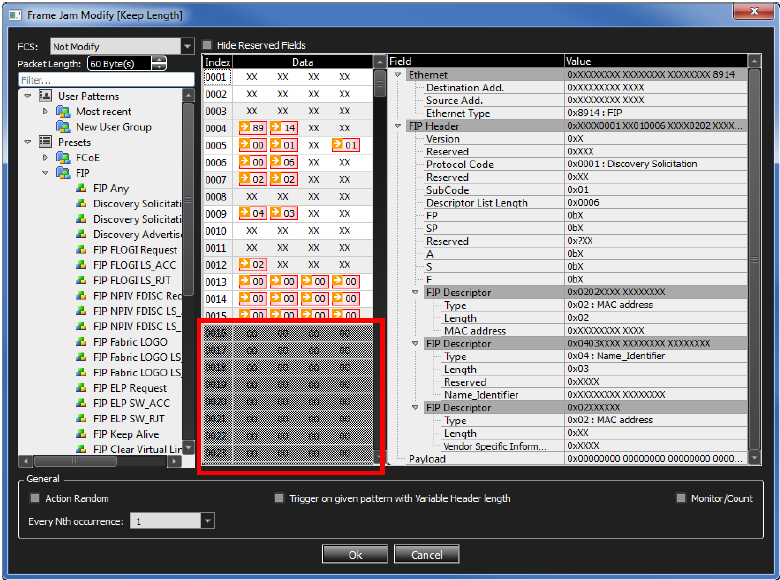Click the Field column header

[476, 61]
